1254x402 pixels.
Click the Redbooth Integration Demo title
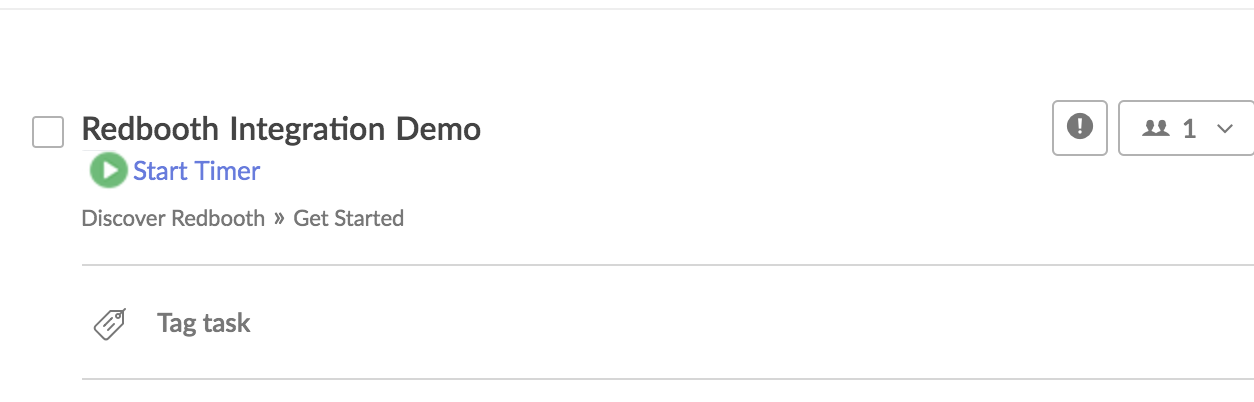tap(281, 129)
